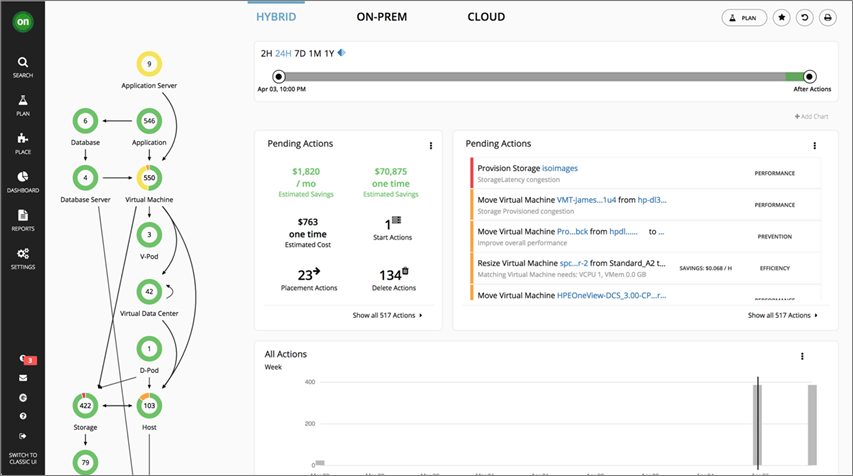The height and width of the screenshot is (476, 853).
Task: Click $763 one time Estimated Cost
Action: (x=308, y=232)
